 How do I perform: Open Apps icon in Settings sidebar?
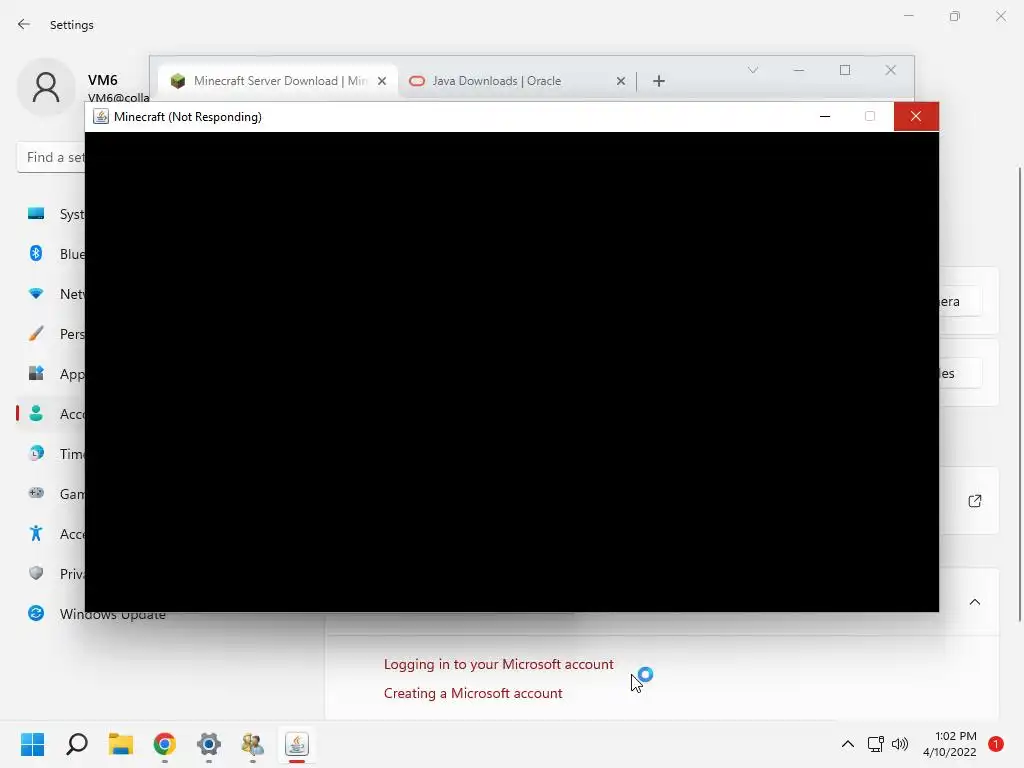click(36, 374)
